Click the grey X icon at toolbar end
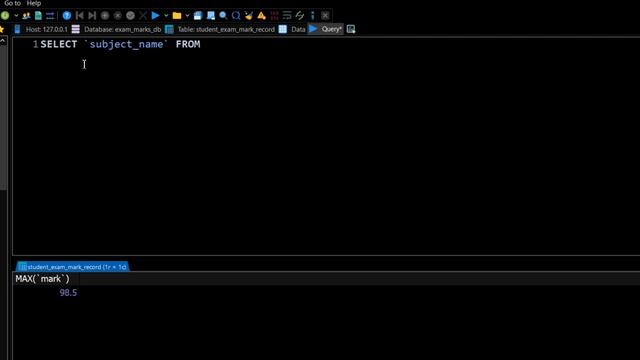 coord(325,16)
